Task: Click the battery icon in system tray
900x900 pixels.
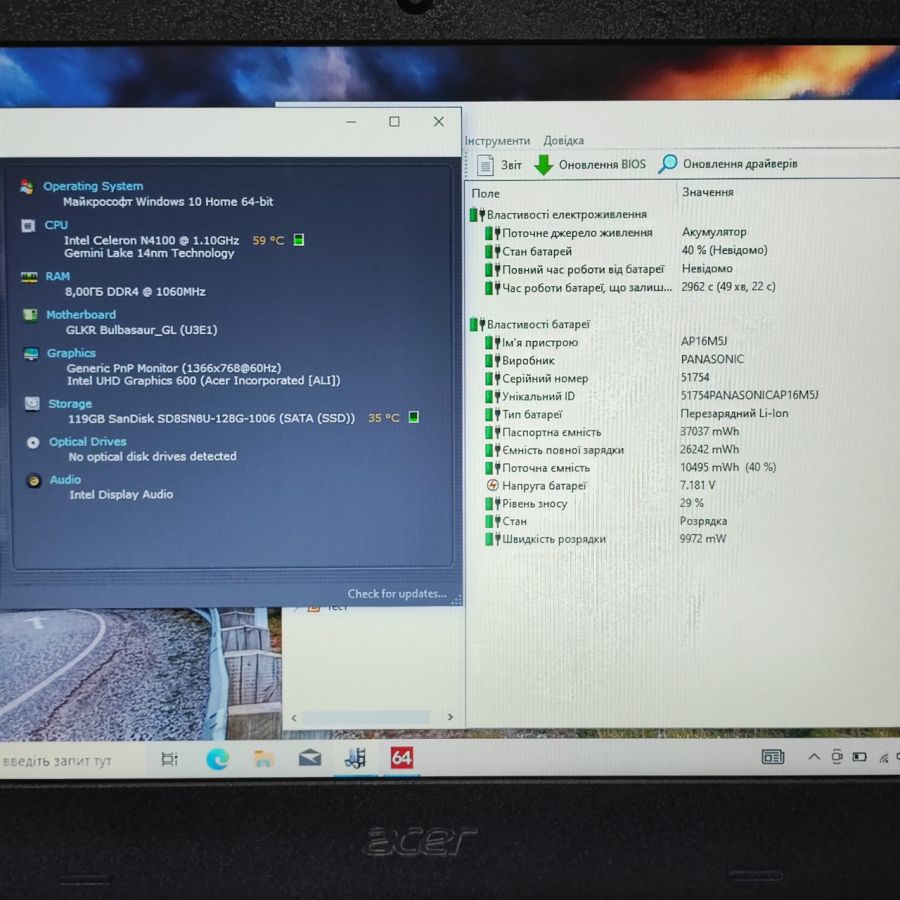Action: tap(859, 757)
